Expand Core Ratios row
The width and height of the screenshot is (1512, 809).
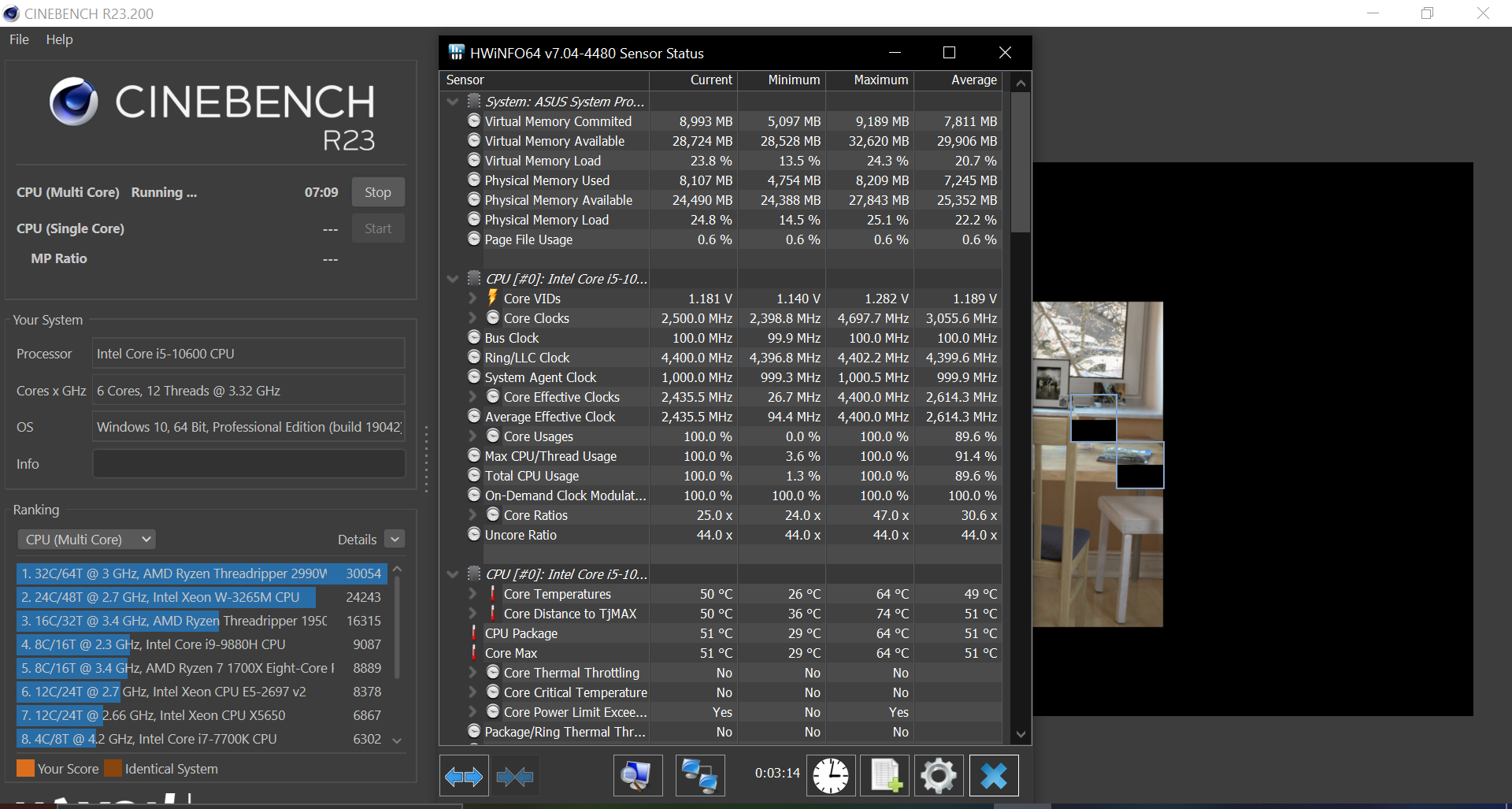pyautogui.click(x=472, y=515)
